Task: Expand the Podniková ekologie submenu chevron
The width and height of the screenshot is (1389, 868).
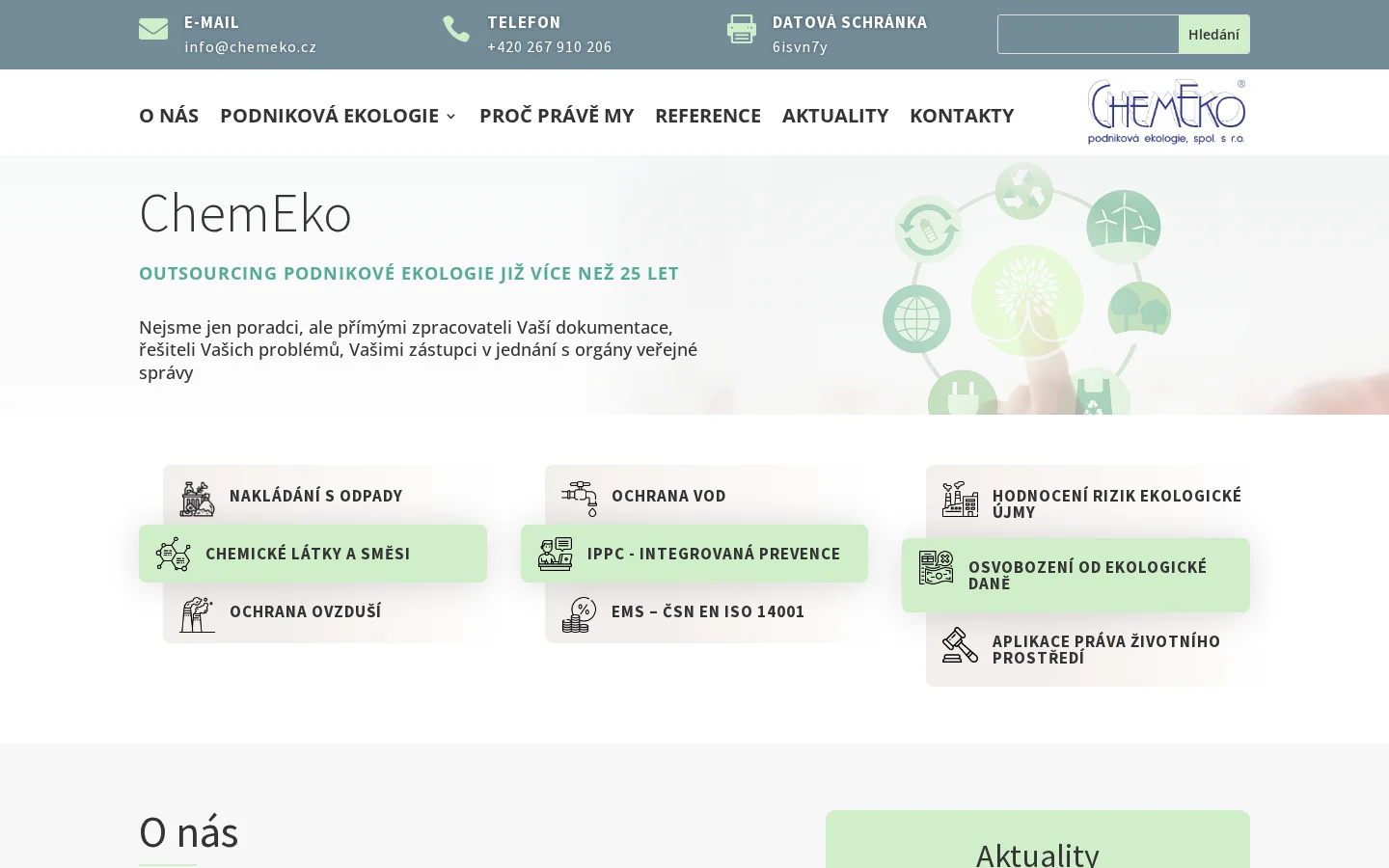Action: point(450,117)
